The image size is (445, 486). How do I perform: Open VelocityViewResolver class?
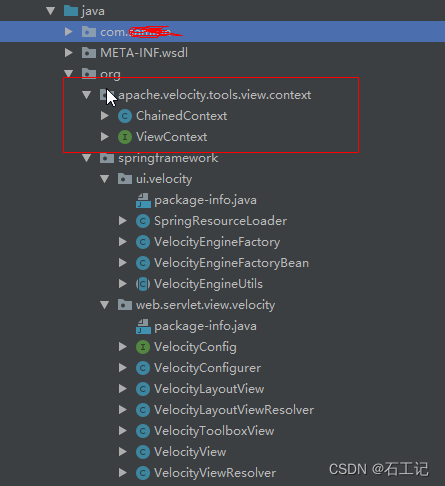click(x=215, y=473)
